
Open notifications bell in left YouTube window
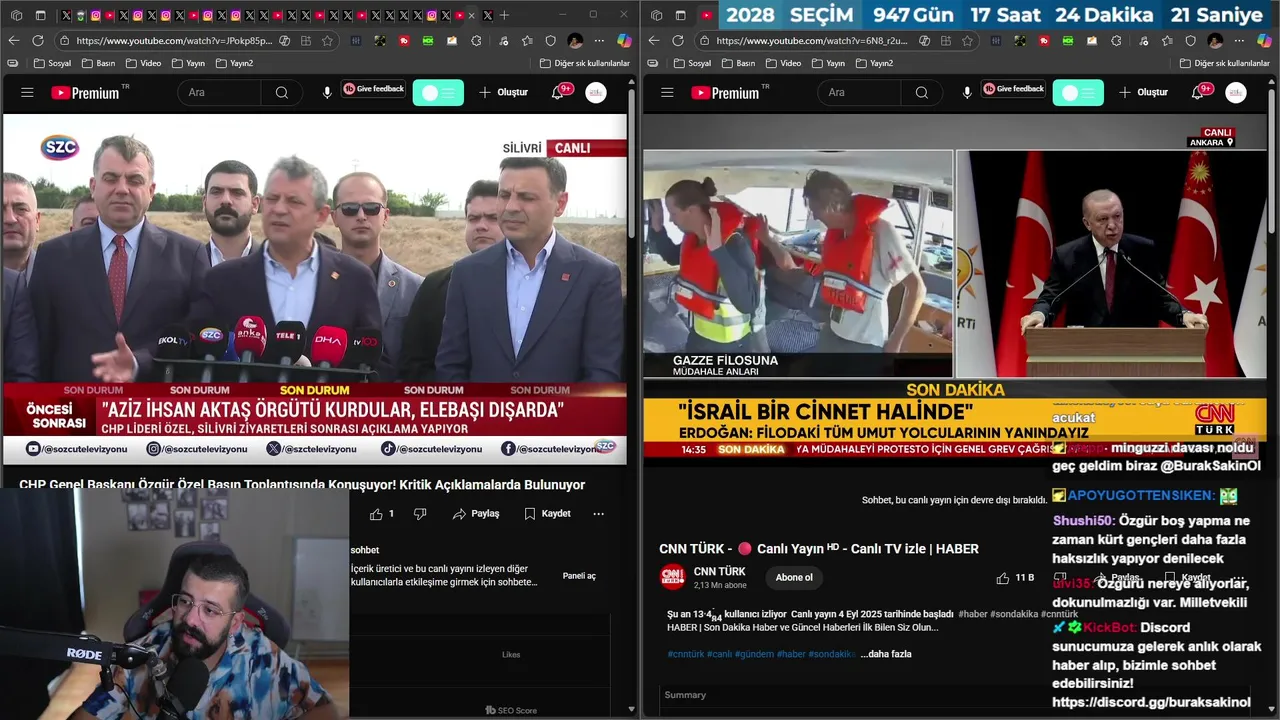[559, 93]
